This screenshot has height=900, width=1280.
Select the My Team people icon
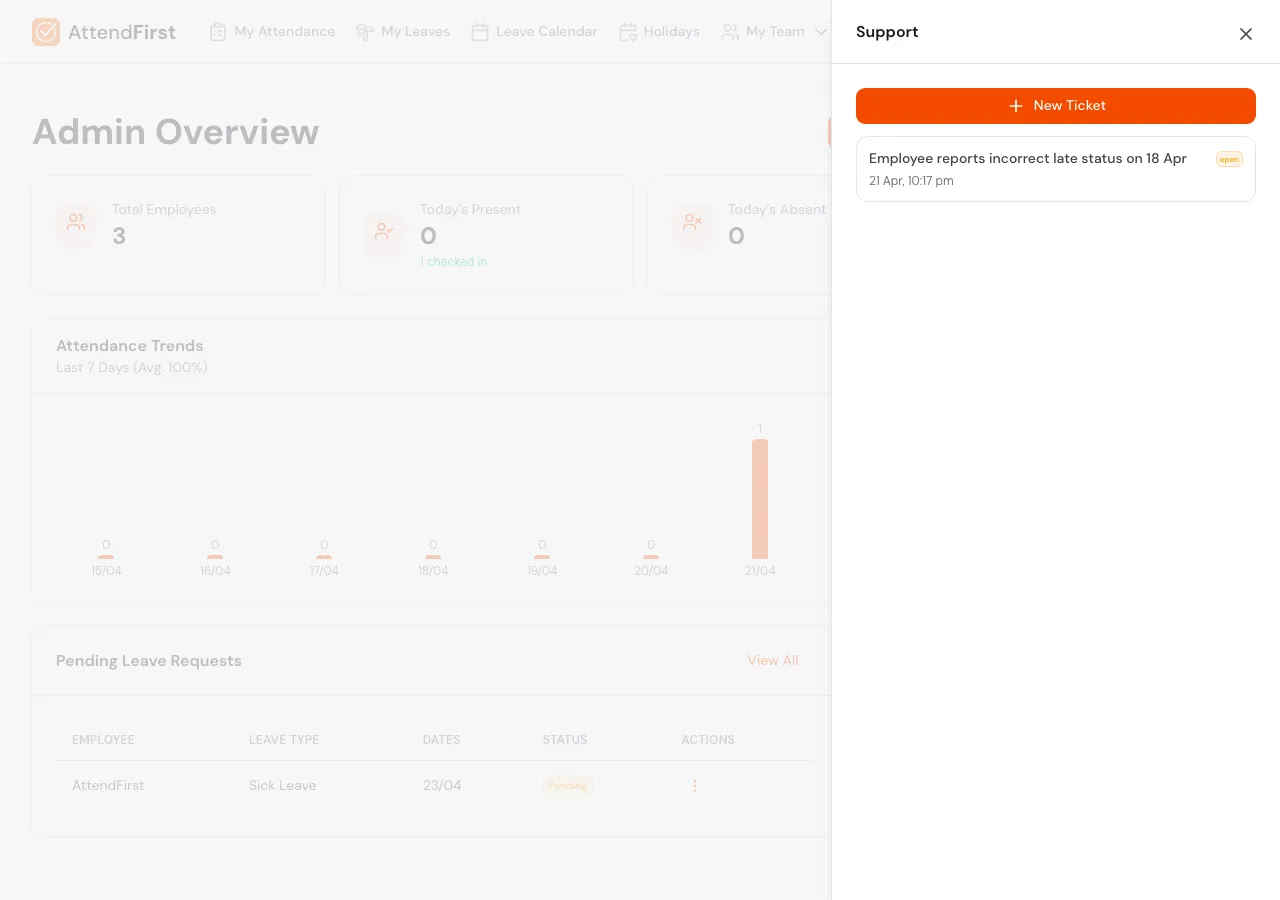point(729,31)
